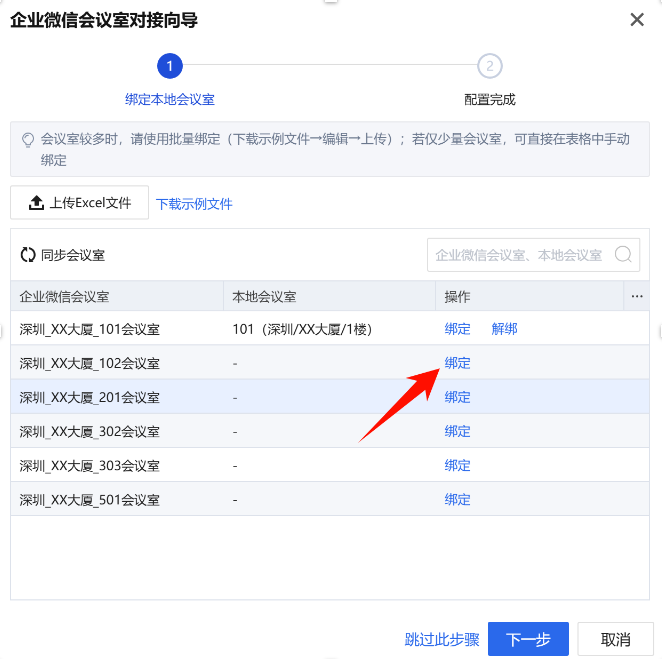Viewport: 662px width, 659px height.
Task: Select step 2 配置完成 indicator
Action: click(x=489, y=67)
